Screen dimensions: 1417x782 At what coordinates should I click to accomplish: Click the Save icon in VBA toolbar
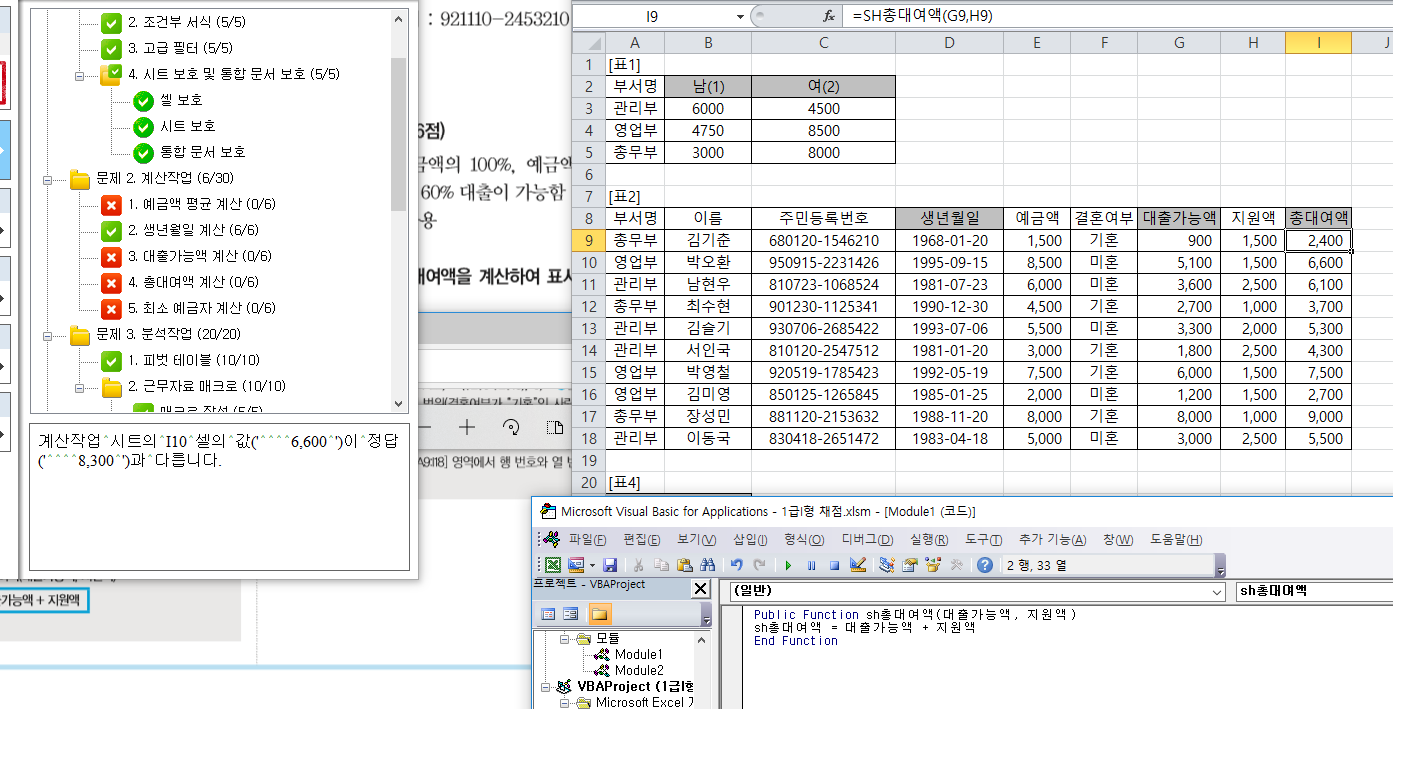[x=609, y=565]
